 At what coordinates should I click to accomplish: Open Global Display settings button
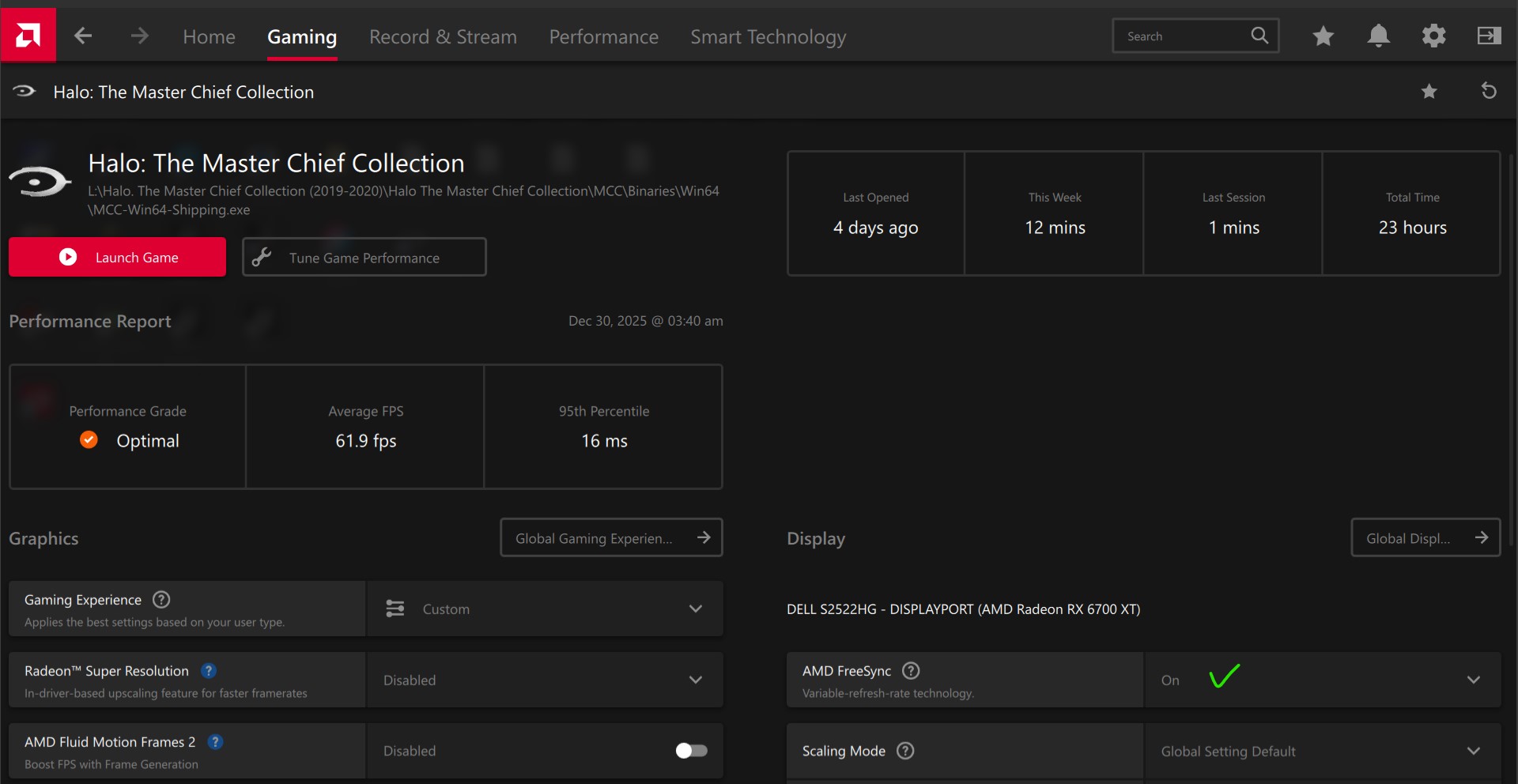(1425, 537)
